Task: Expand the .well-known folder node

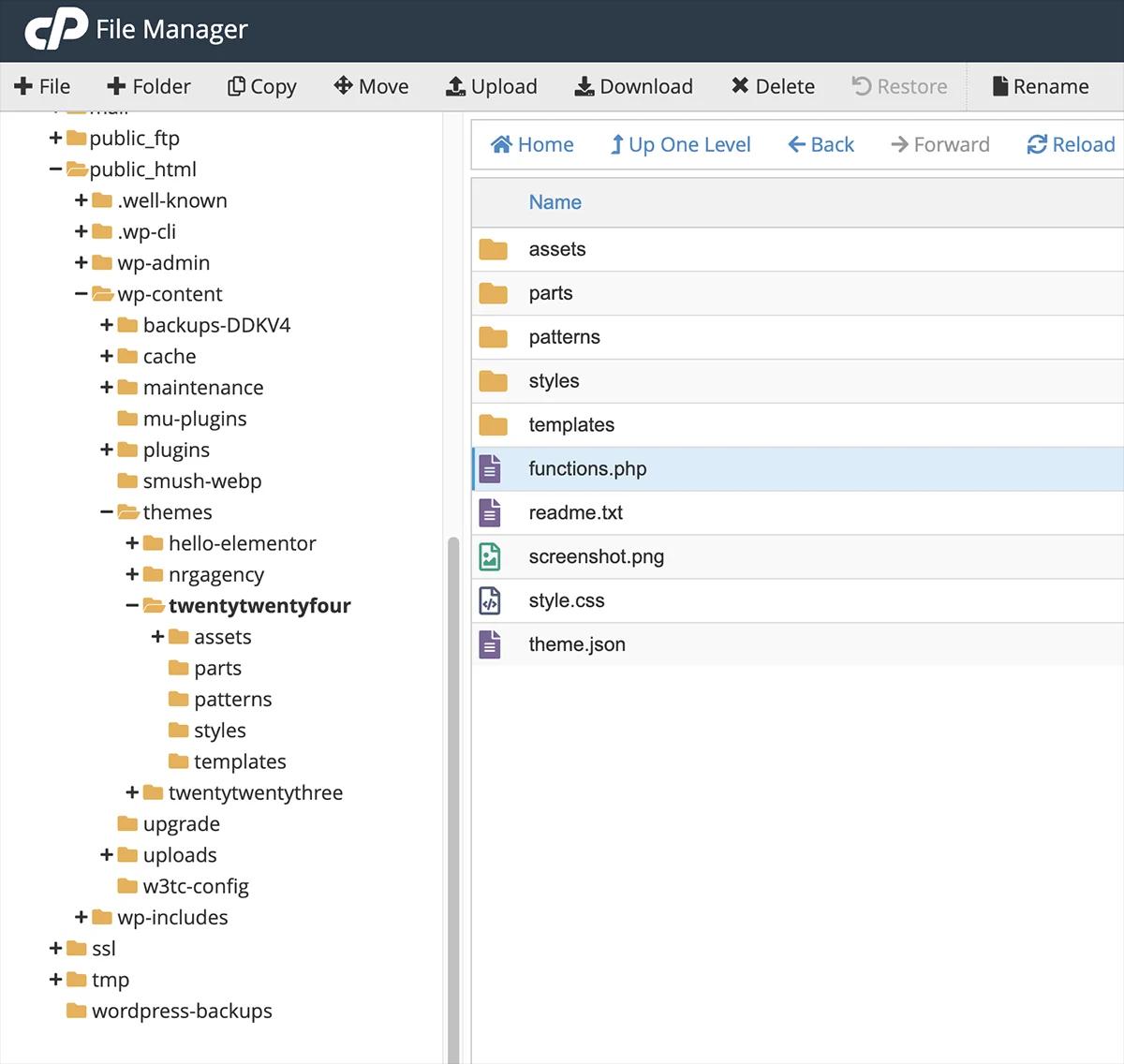Action: (81, 200)
